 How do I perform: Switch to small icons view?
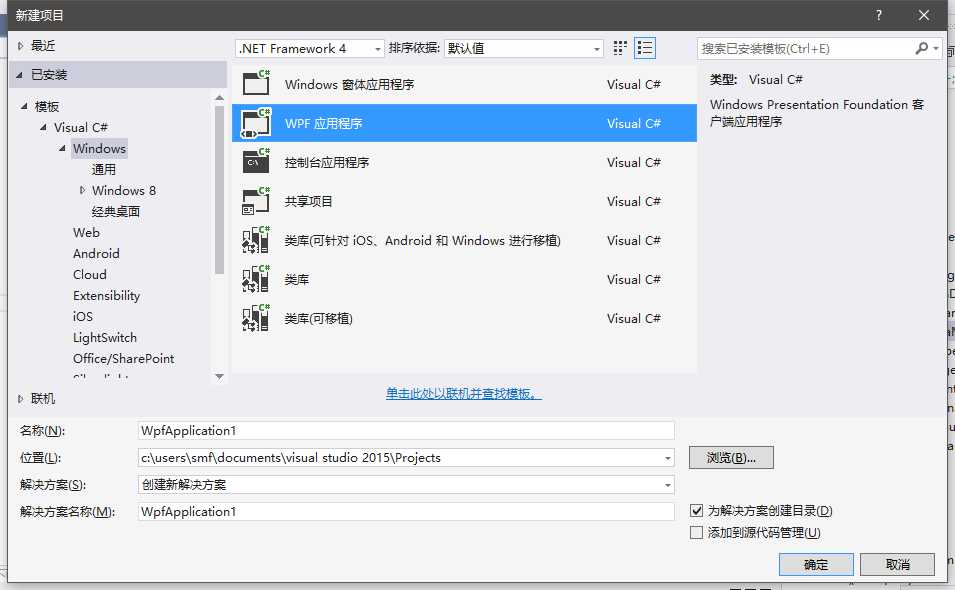tap(620, 48)
